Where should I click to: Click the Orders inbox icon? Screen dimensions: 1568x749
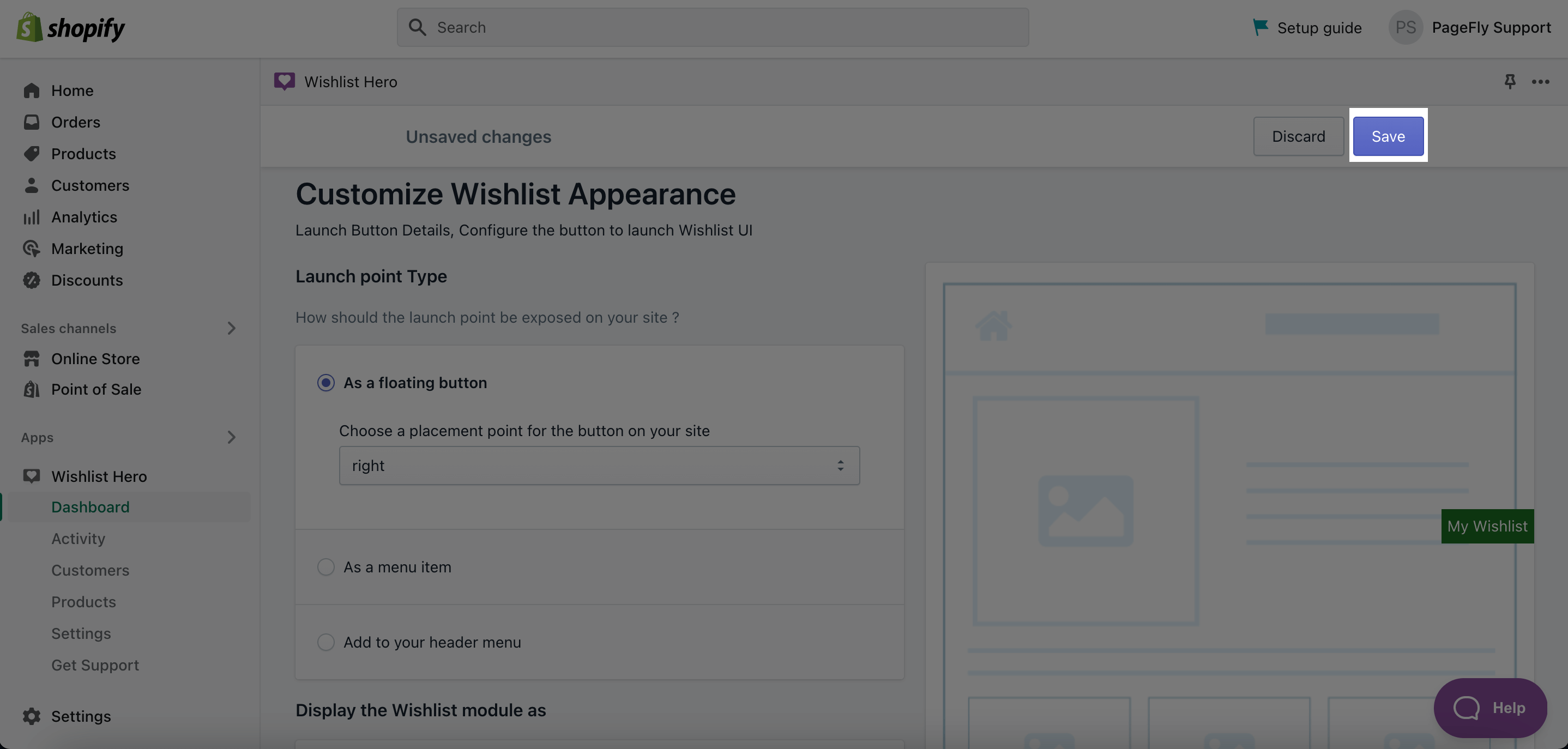pos(32,122)
